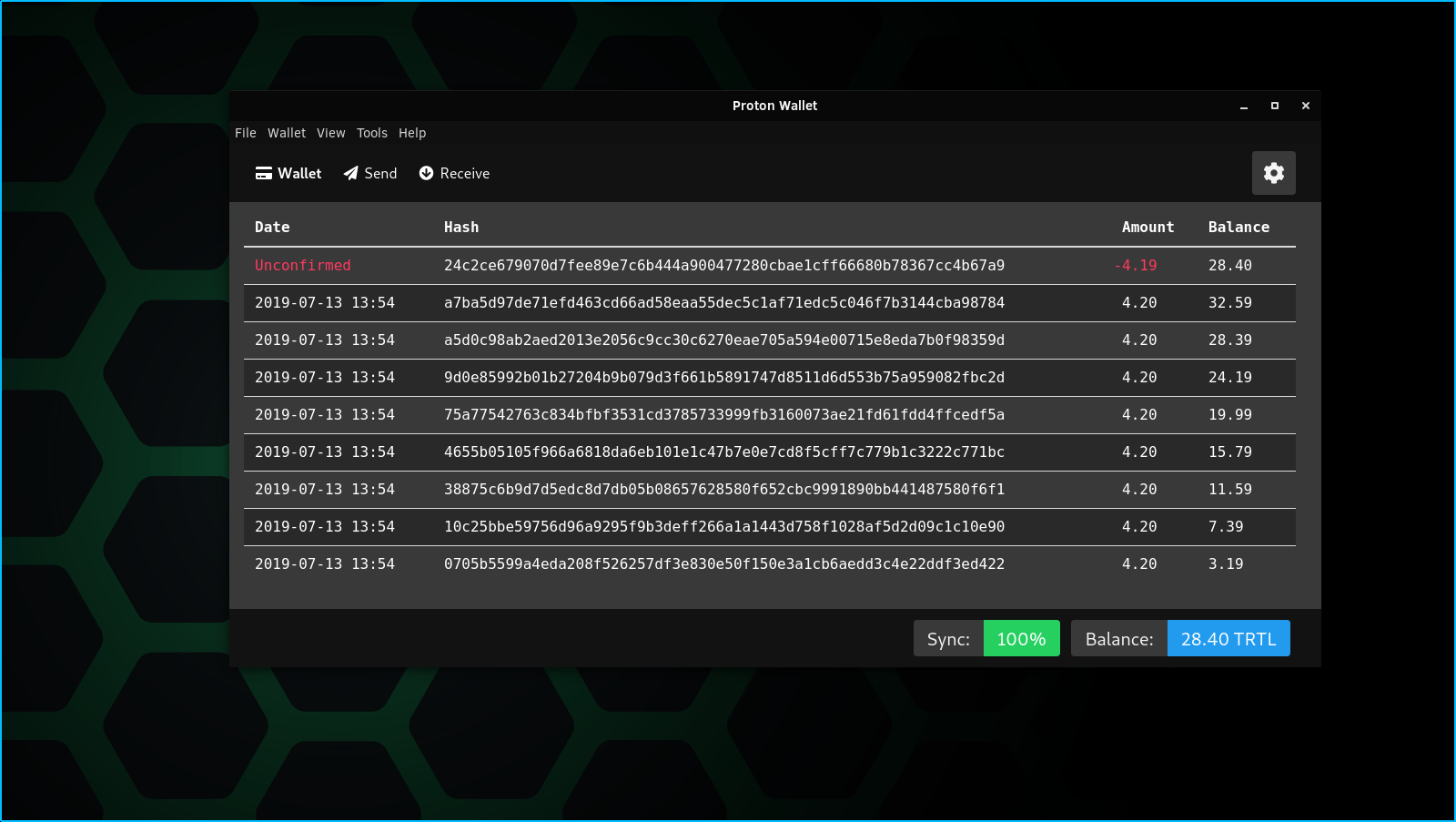Open the Tools menu
Image resolution: width=1456 pixels, height=822 pixels.
[x=372, y=133]
